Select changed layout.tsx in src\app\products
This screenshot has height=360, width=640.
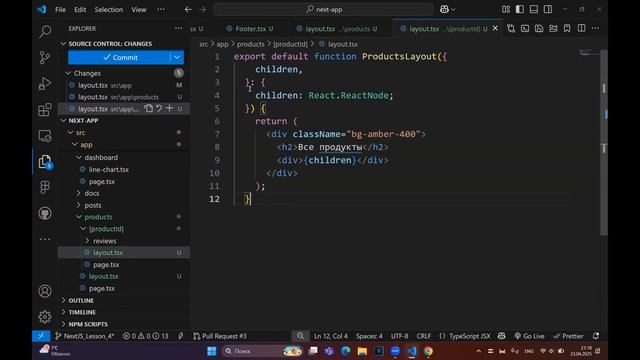124,97
